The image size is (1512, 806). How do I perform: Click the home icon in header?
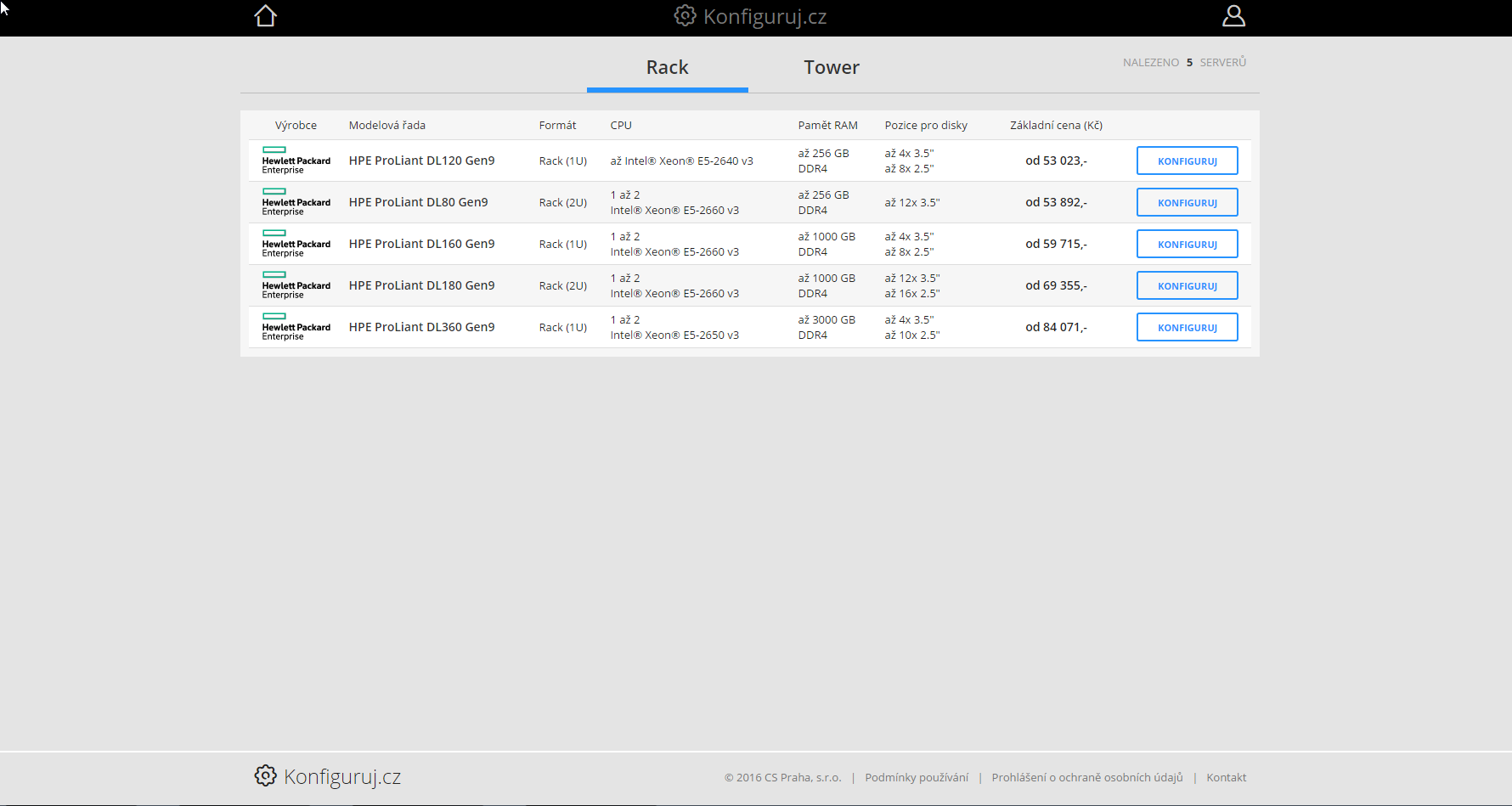coord(266,16)
